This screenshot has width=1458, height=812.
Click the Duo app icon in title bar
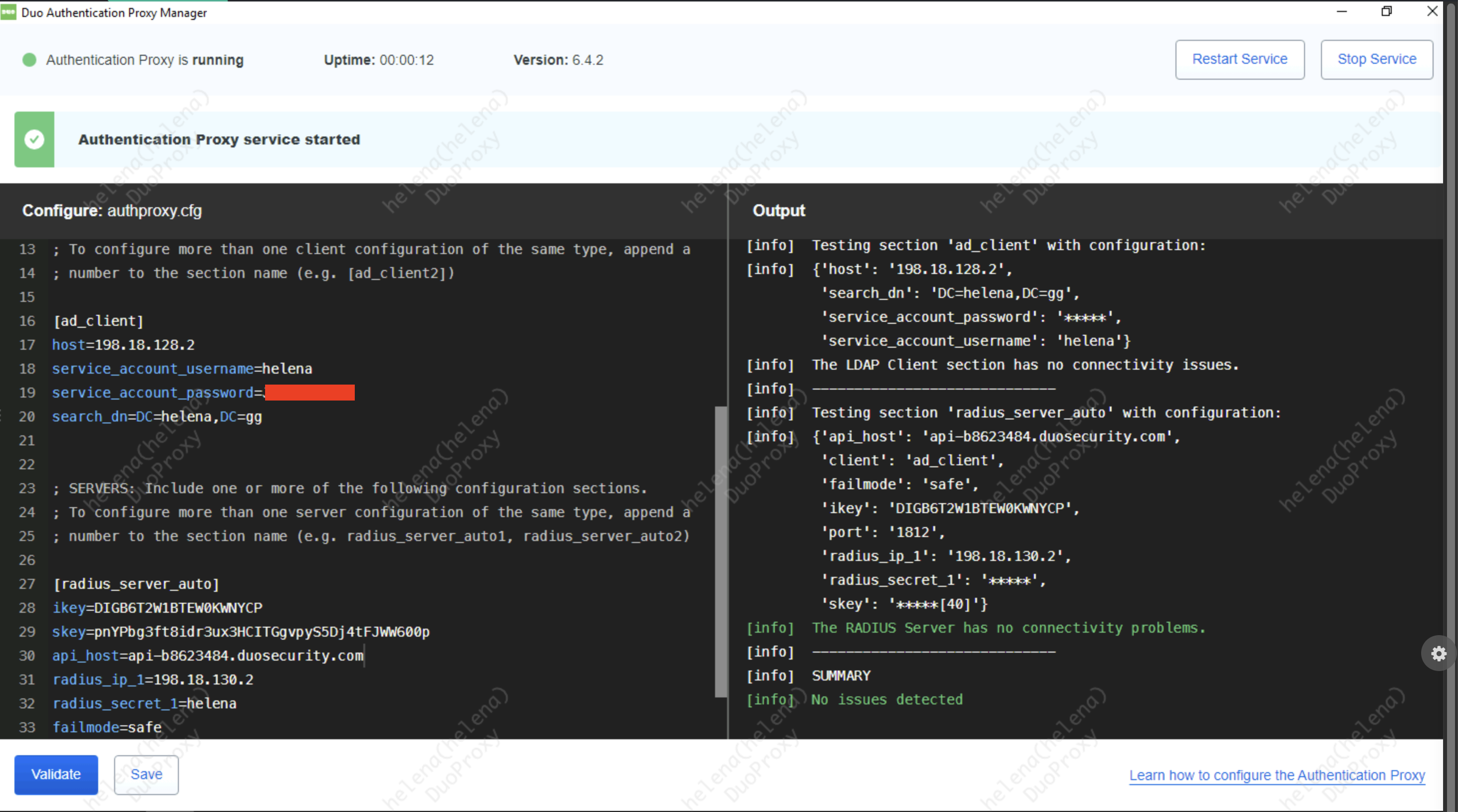[x=8, y=12]
